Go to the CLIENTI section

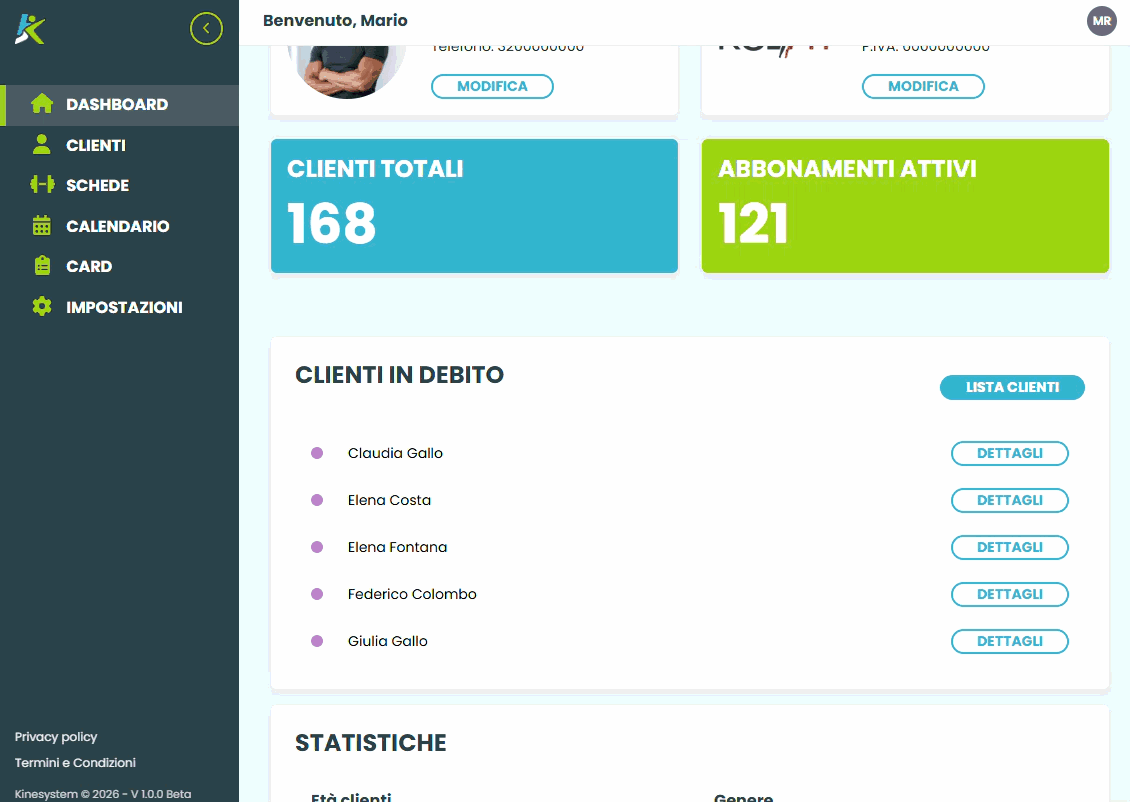coord(120,146)
